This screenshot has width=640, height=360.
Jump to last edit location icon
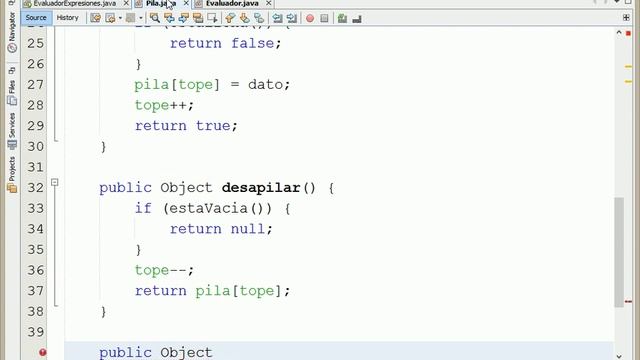96,18
